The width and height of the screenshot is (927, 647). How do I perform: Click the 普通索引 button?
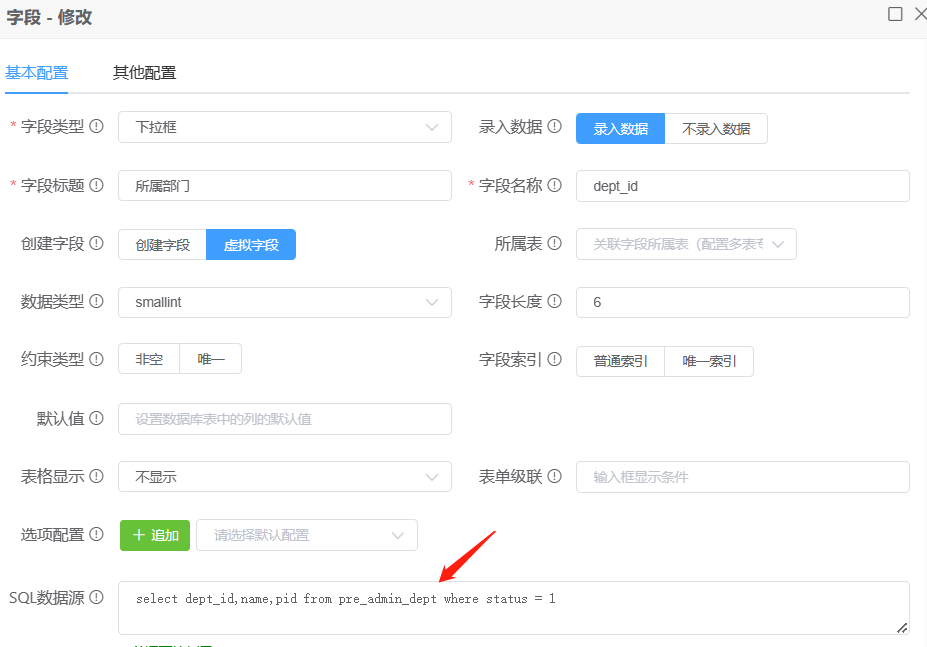(620, 362)
